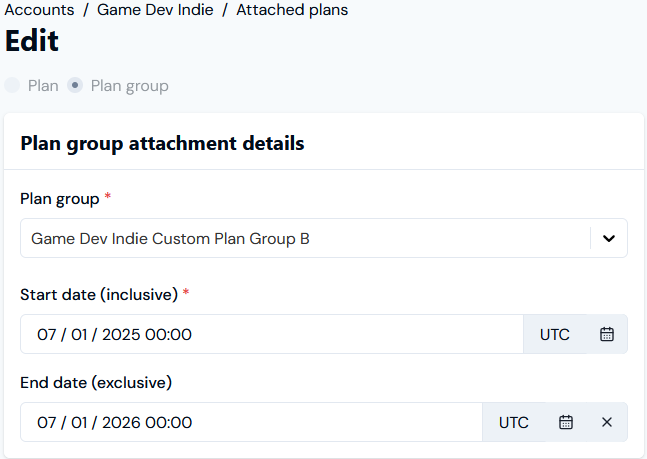The height and width of the screenshot is (459, 647).
Task: Navigate to the Attached plans breadcrumb
Action: 292,10
